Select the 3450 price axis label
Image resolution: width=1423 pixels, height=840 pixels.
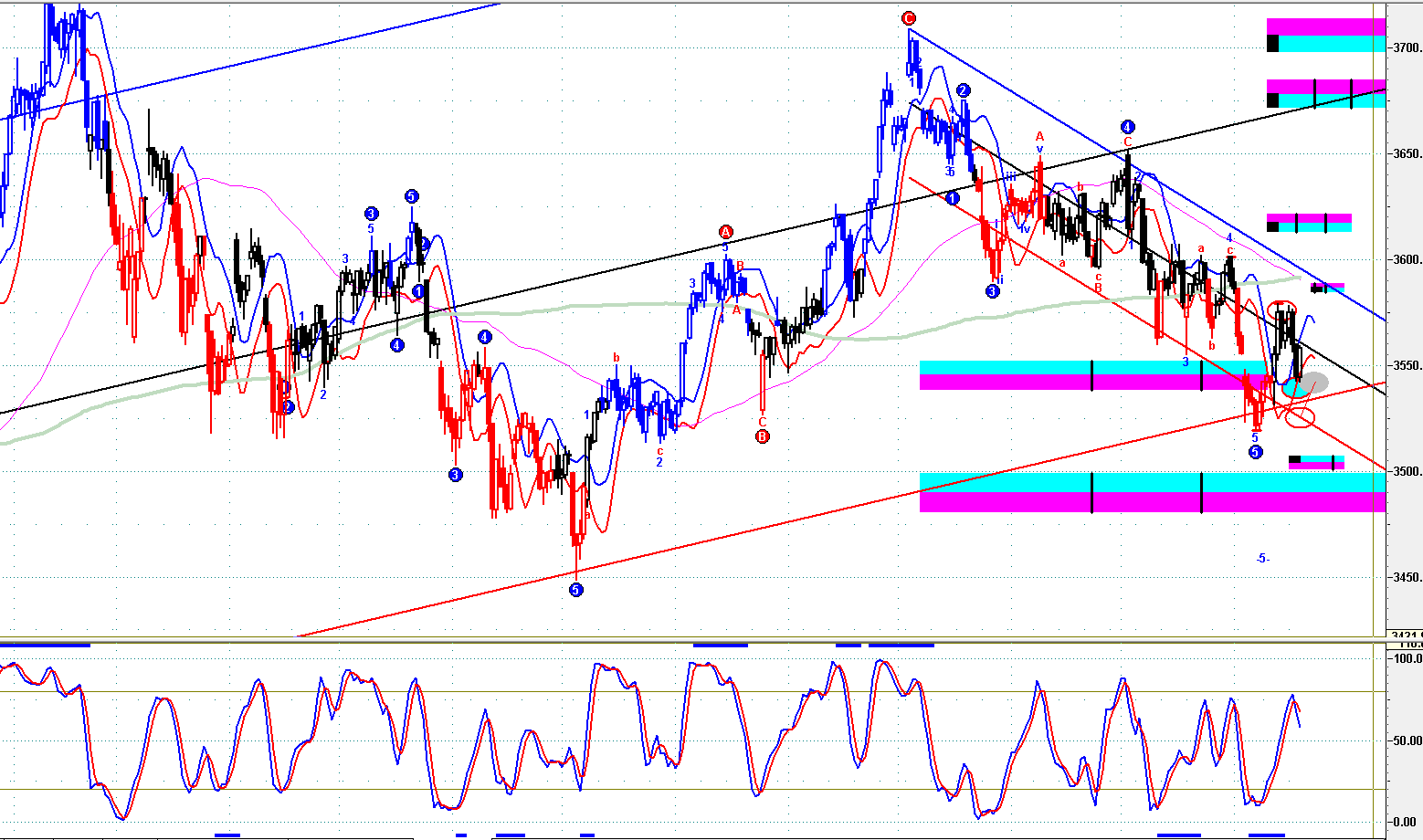click(x=1408, y=577)
